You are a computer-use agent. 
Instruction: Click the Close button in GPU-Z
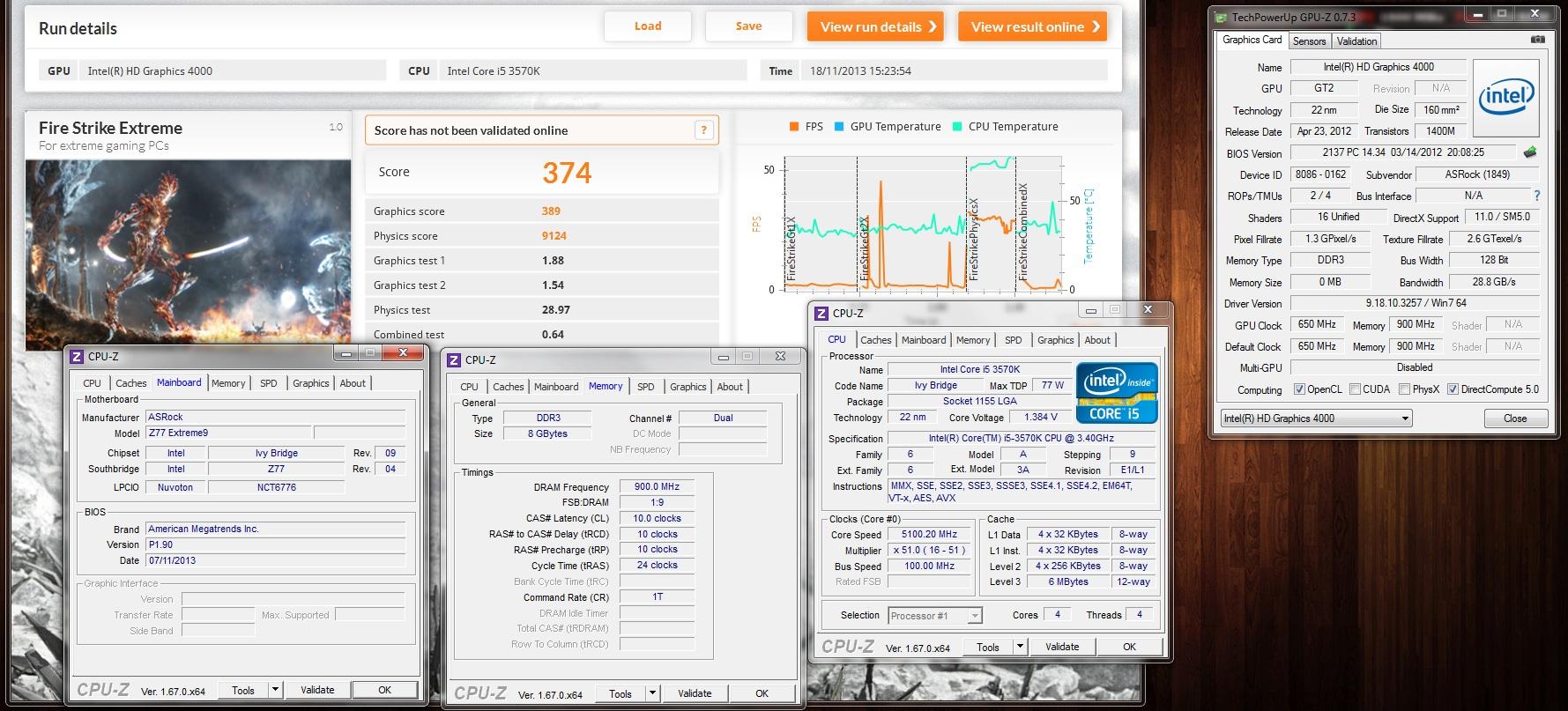coord(1515,418)
